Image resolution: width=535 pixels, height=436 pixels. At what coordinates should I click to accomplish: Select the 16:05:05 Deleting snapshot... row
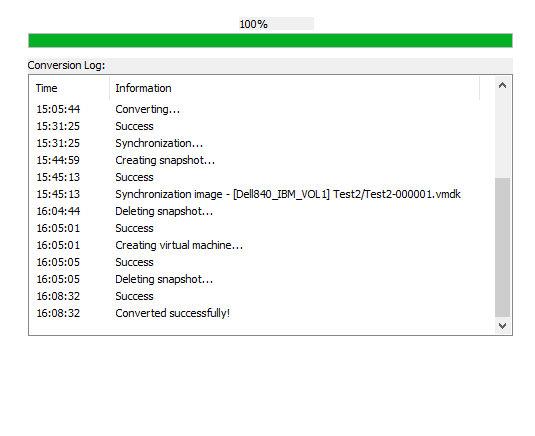pyautogui.click(x=262, y=279)
